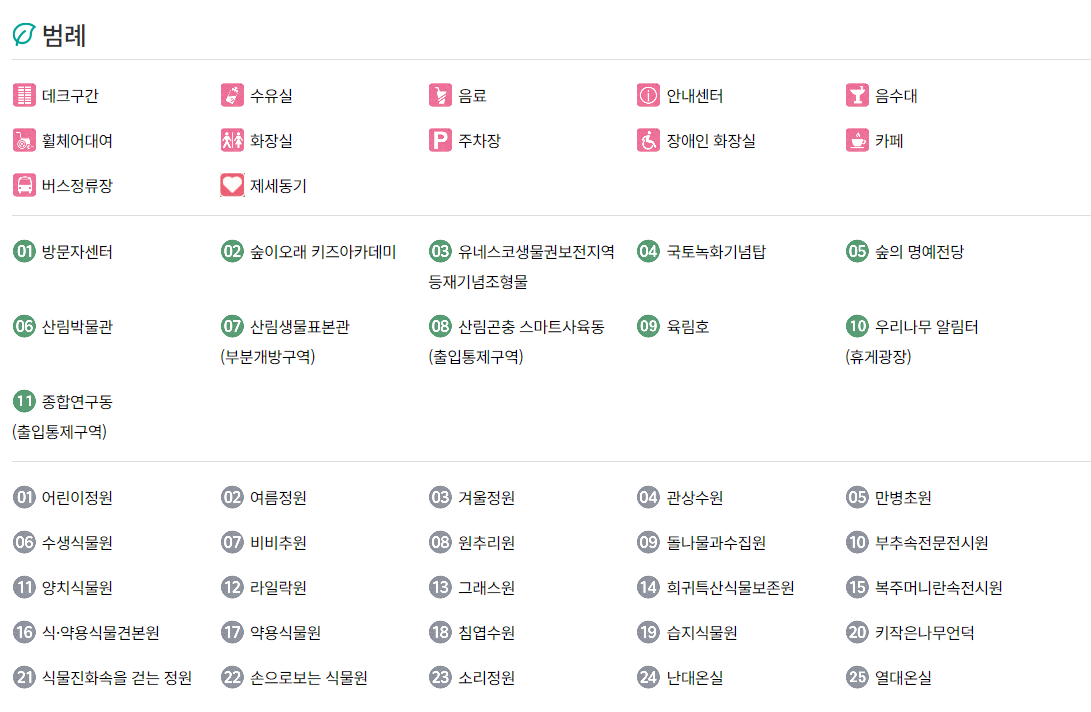1091x712 pixels.
Task: Select gray marker 01 어린이정원
Action: point(24,498)
